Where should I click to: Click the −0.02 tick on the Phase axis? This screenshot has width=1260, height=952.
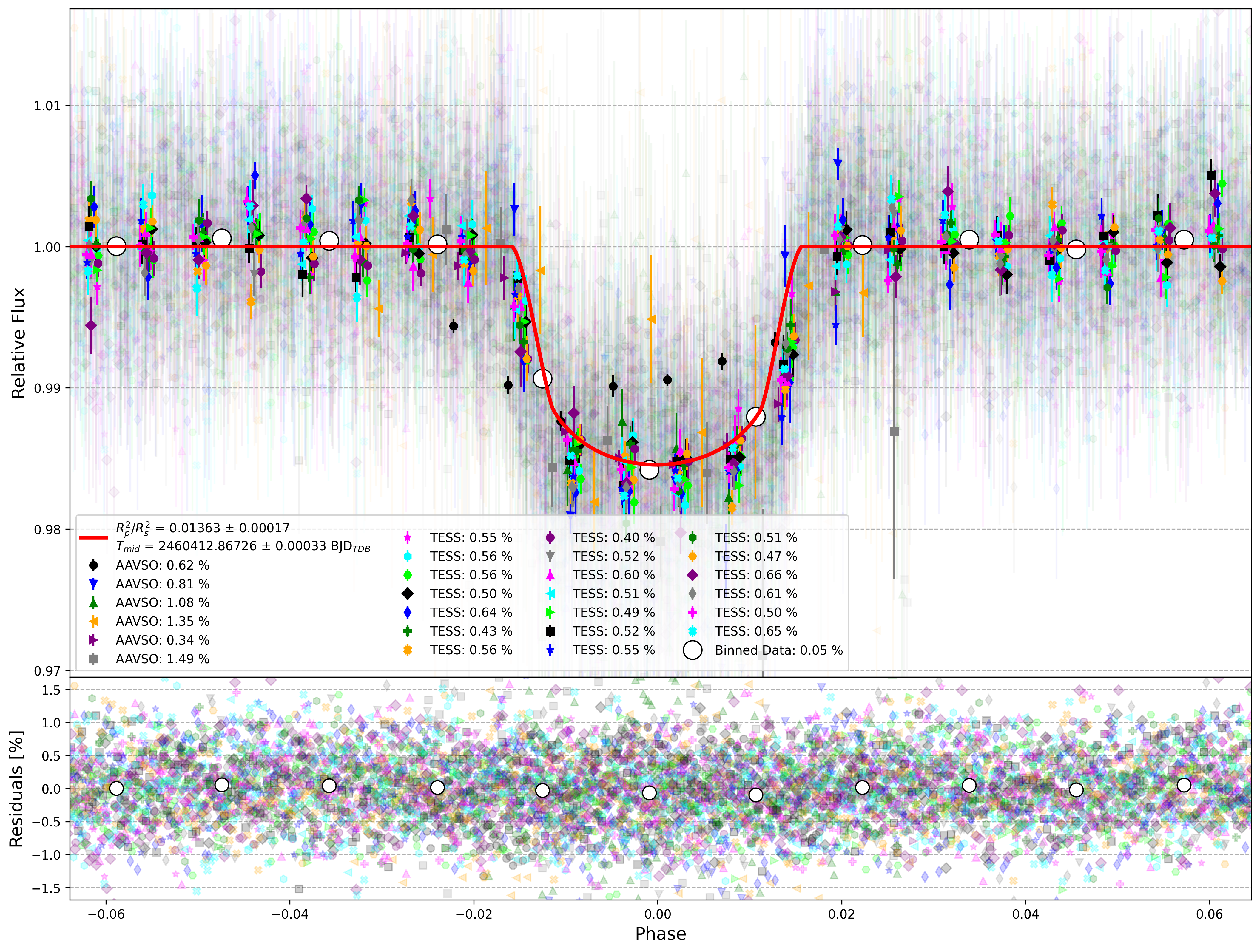coord(473,914)
